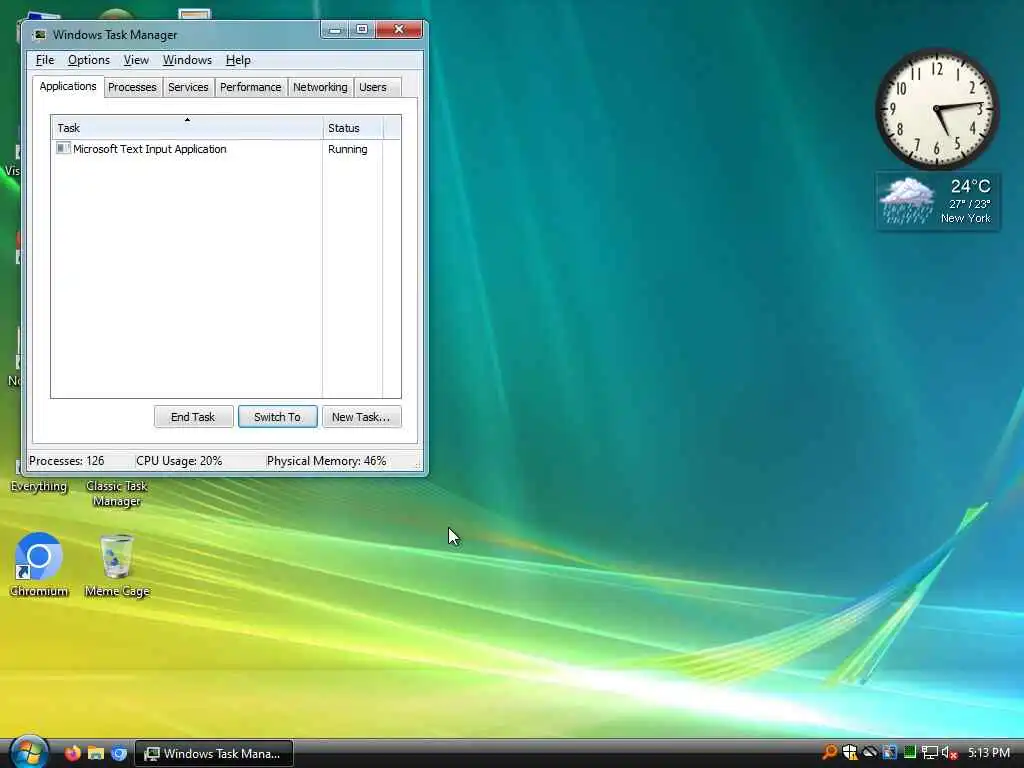1024x768 pixels.
Task: Click the blue sidebar tray icon
Action: (889, 752)
